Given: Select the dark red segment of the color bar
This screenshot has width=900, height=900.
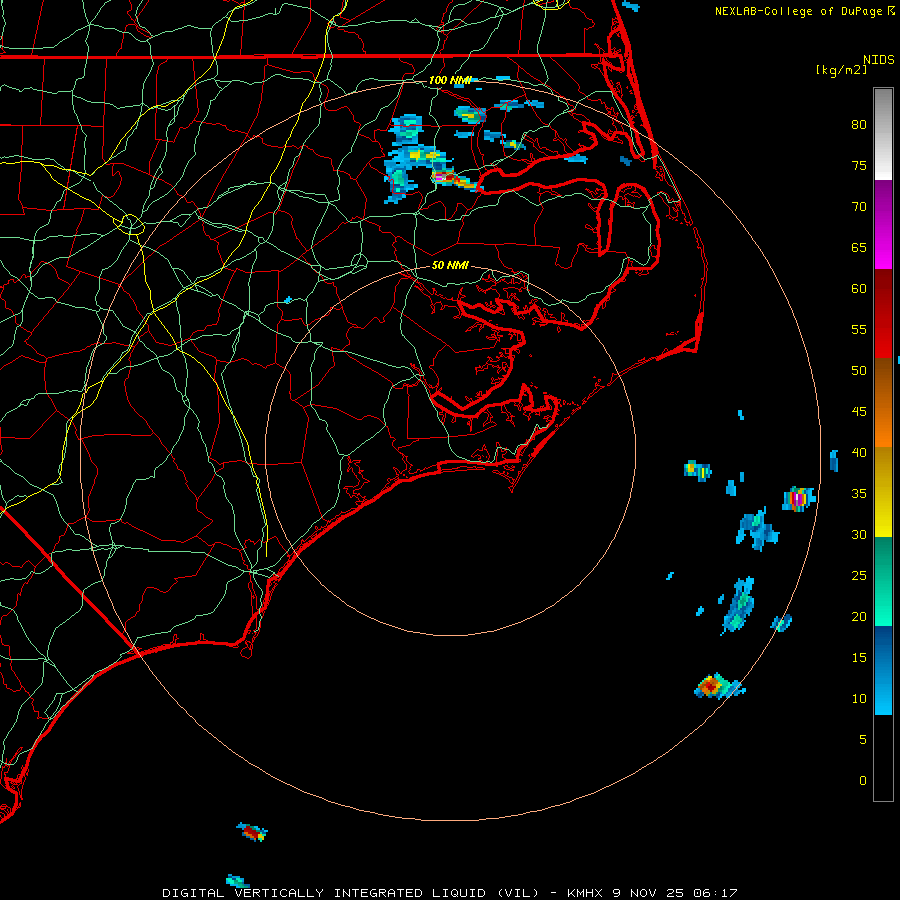Looking at the screenshot, I should pos(883,313).
